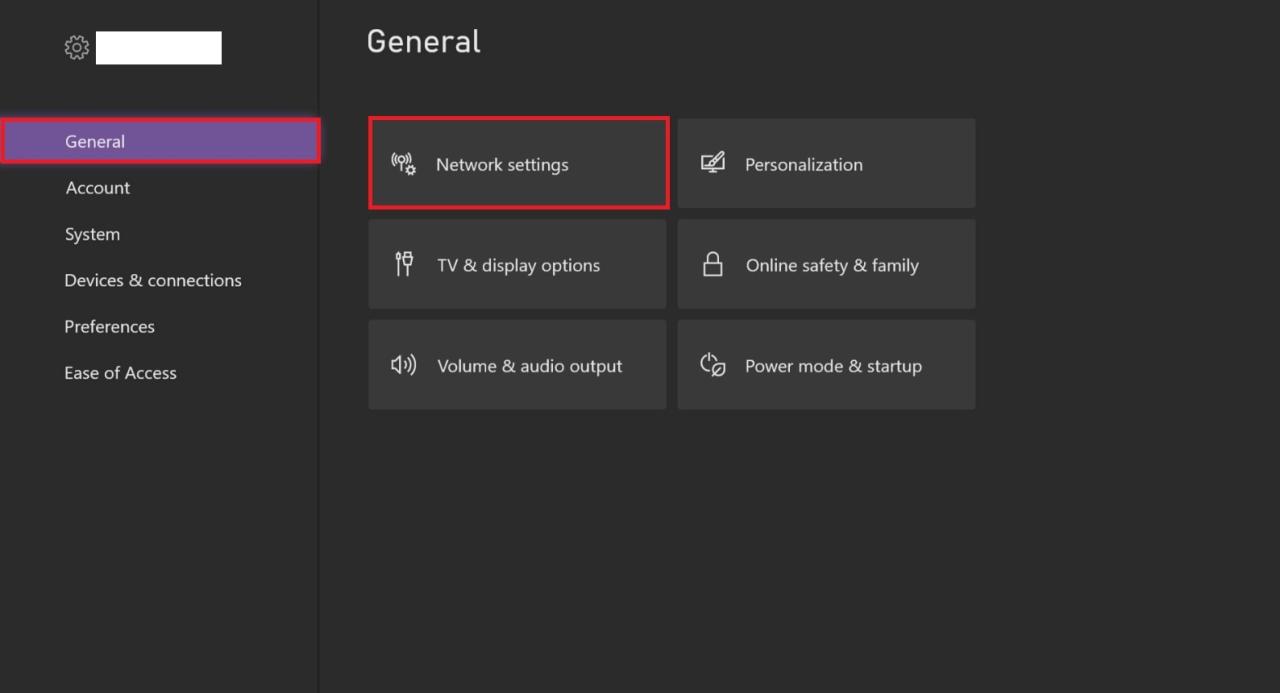Switch to the System settings section

pos(92,233)
